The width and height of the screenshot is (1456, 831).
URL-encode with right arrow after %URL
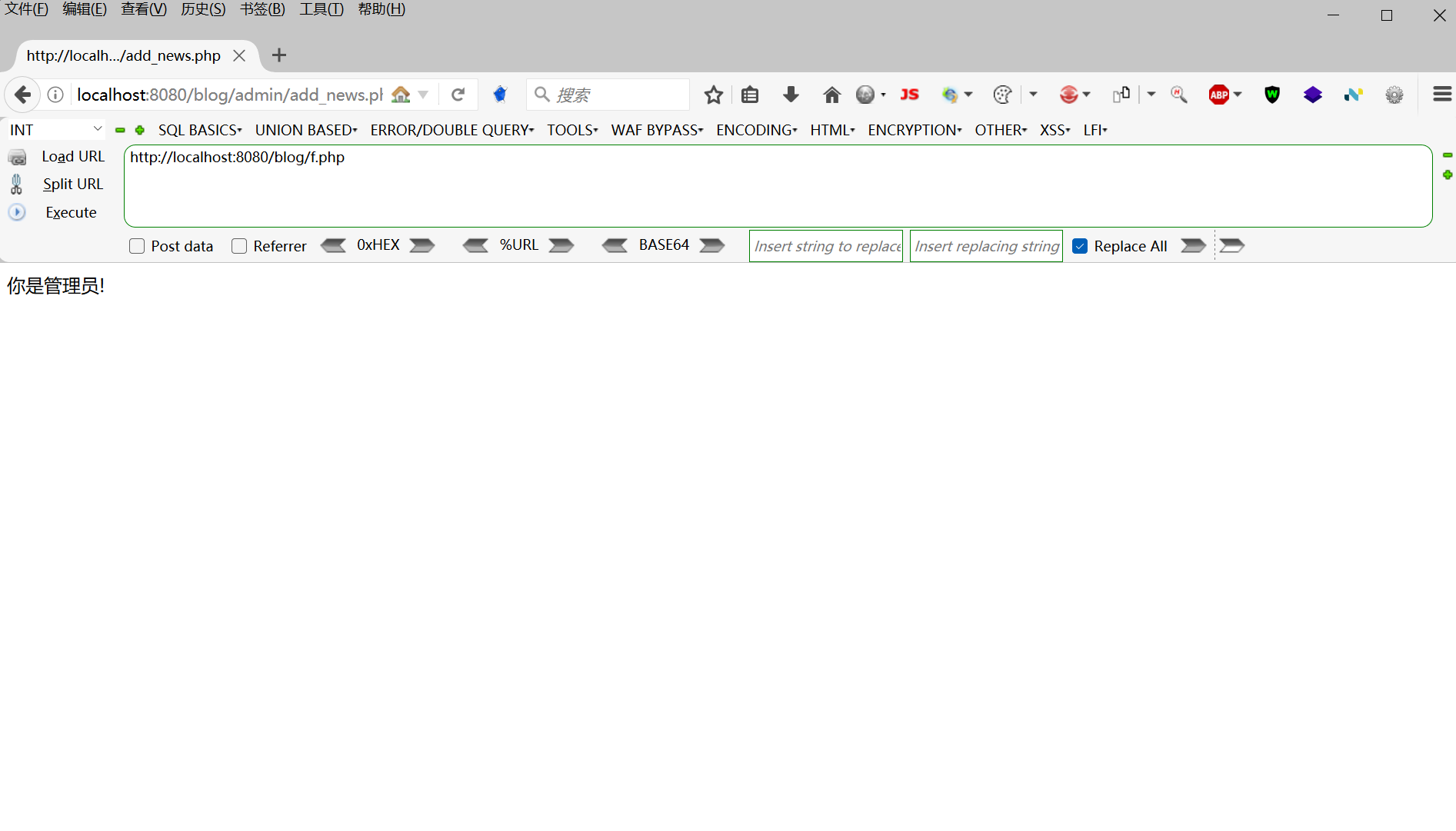coord(561,245)
